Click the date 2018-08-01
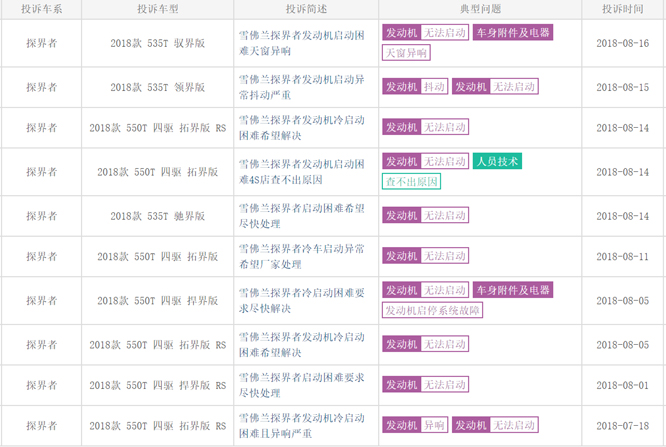The height and width of the screenshot is (447, 666). (623, 385)
